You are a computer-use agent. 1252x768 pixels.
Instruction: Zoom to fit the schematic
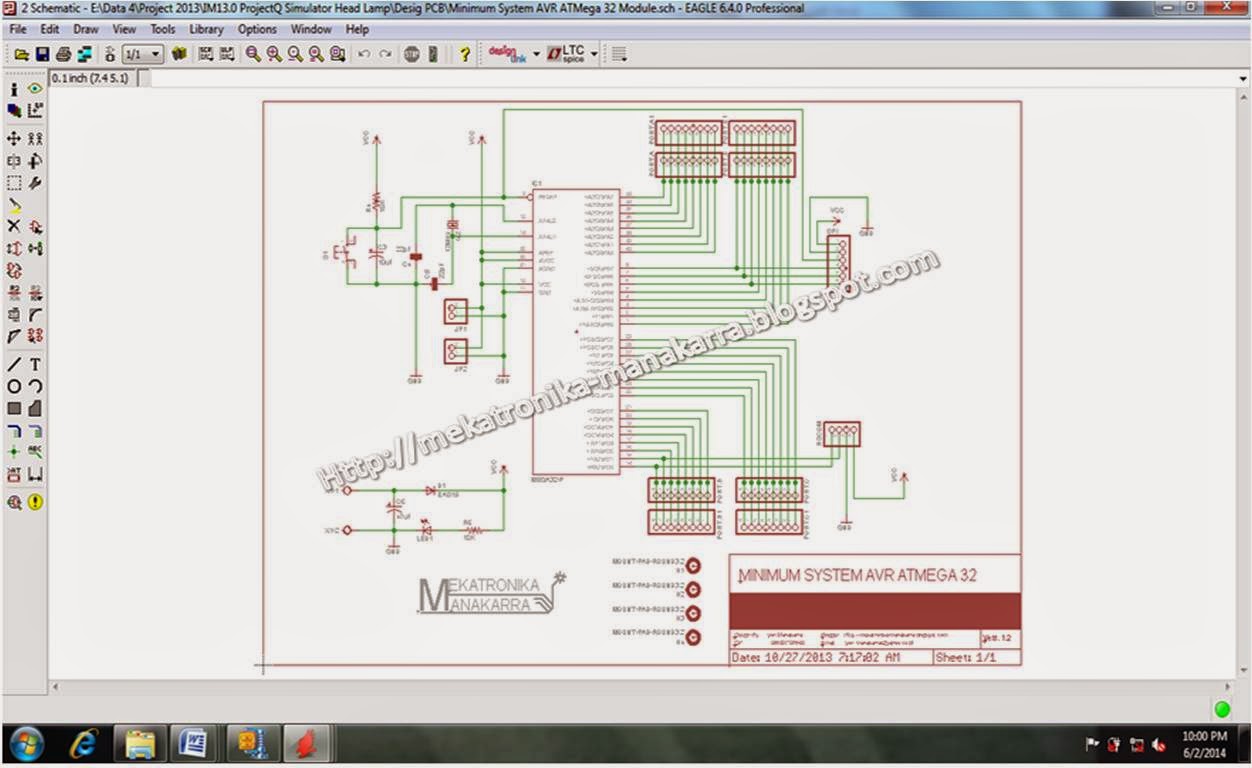click(250, 54)
